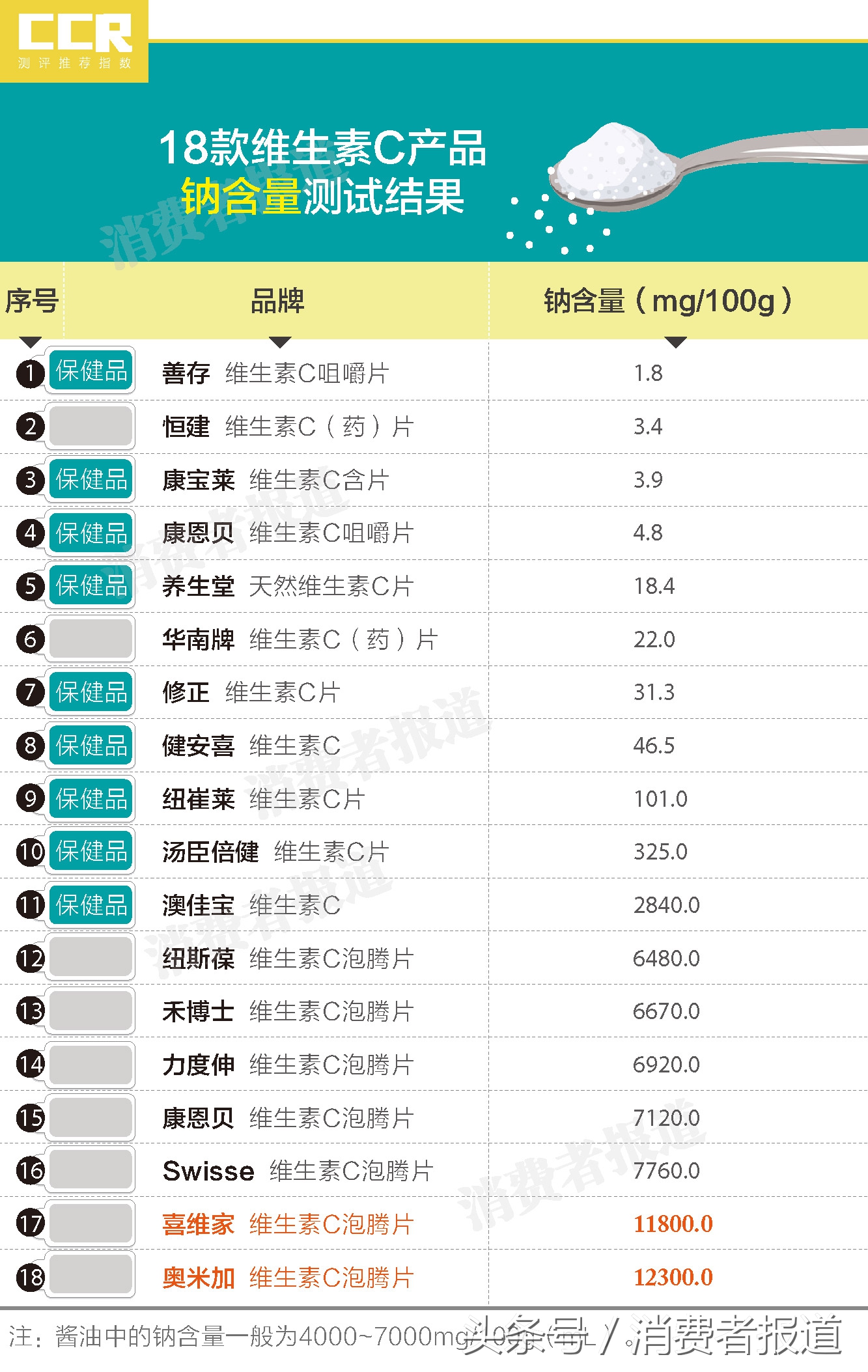Click the number 18 circle badge

click(x=30, y=1278)
